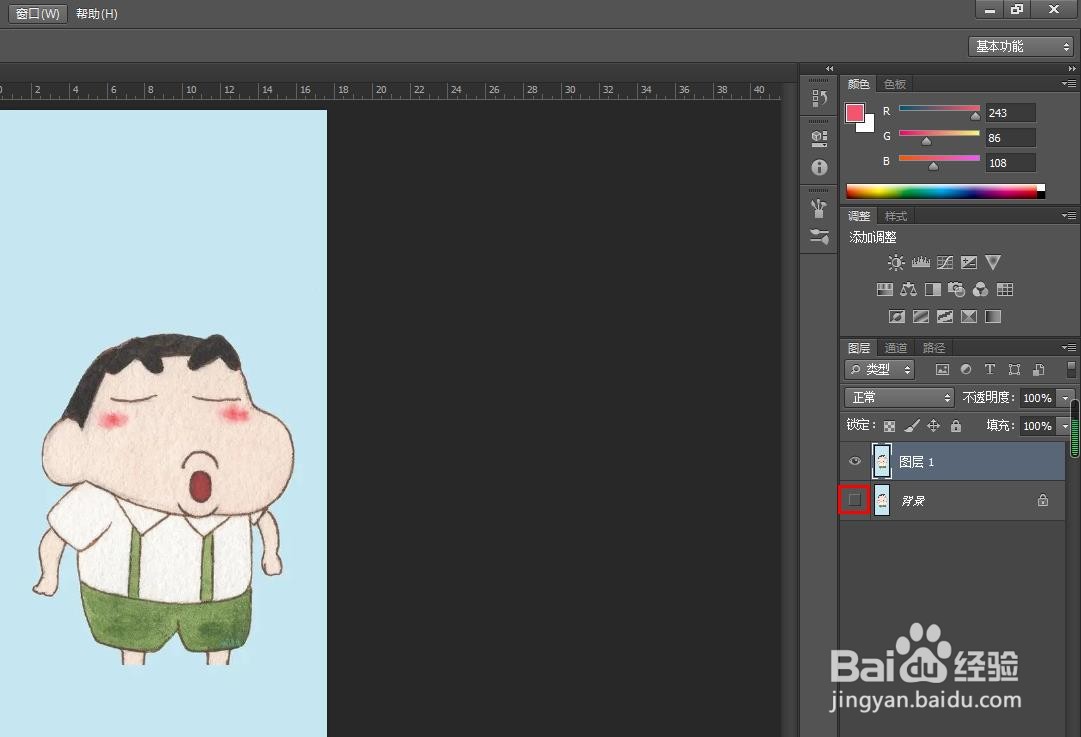Screen dimensions: 1081x737
Task: Add a Gradient Map adjustment
Action: (x=993, y=316)
